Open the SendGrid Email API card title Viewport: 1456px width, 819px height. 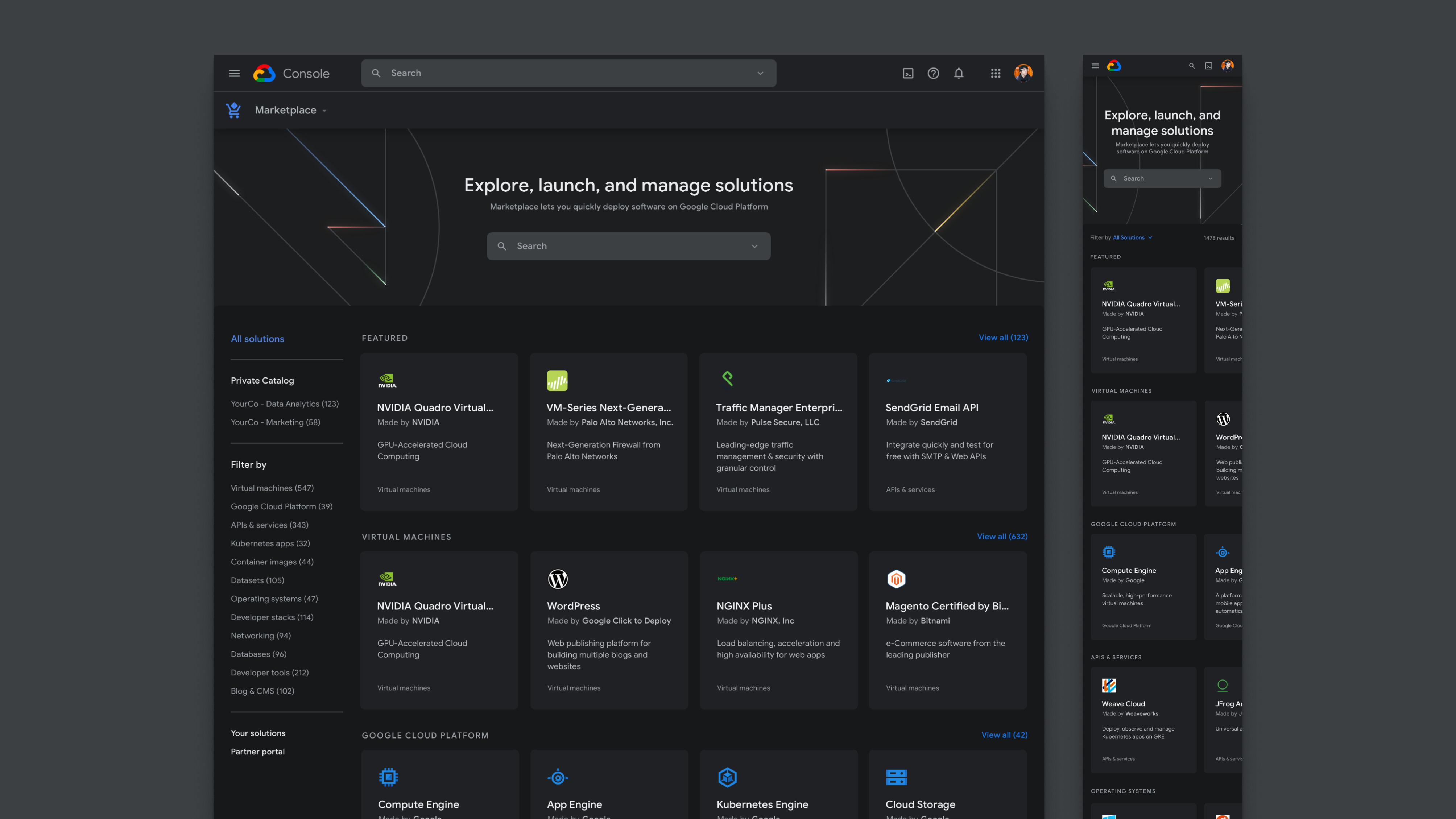(931, 408)
